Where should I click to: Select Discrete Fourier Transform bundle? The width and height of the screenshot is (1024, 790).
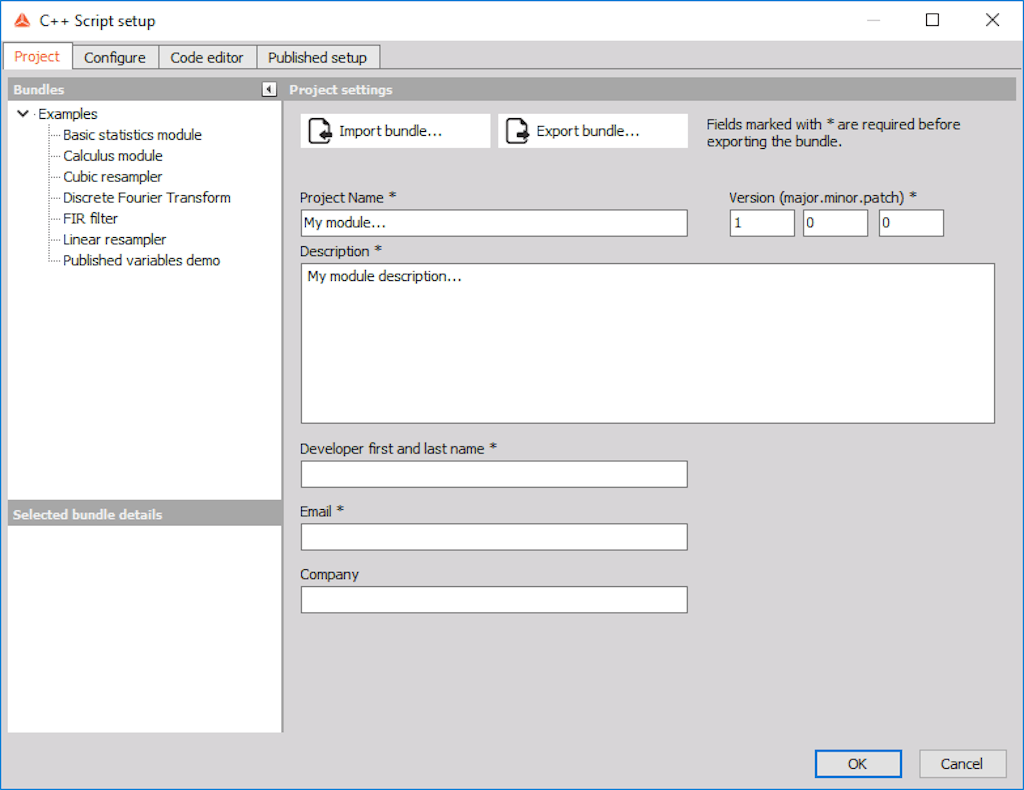point(147,198)
